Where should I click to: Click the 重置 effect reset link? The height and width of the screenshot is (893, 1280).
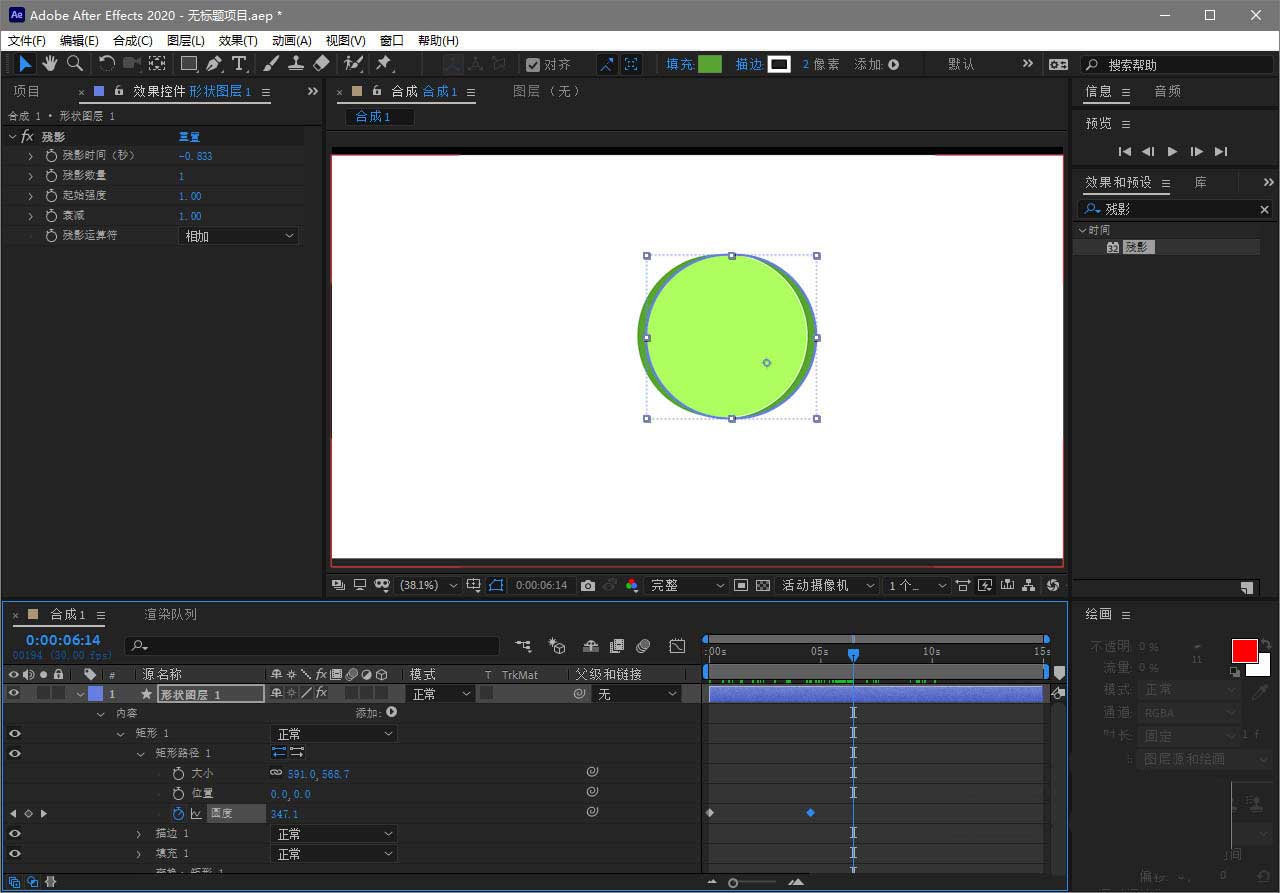[189, 136]
